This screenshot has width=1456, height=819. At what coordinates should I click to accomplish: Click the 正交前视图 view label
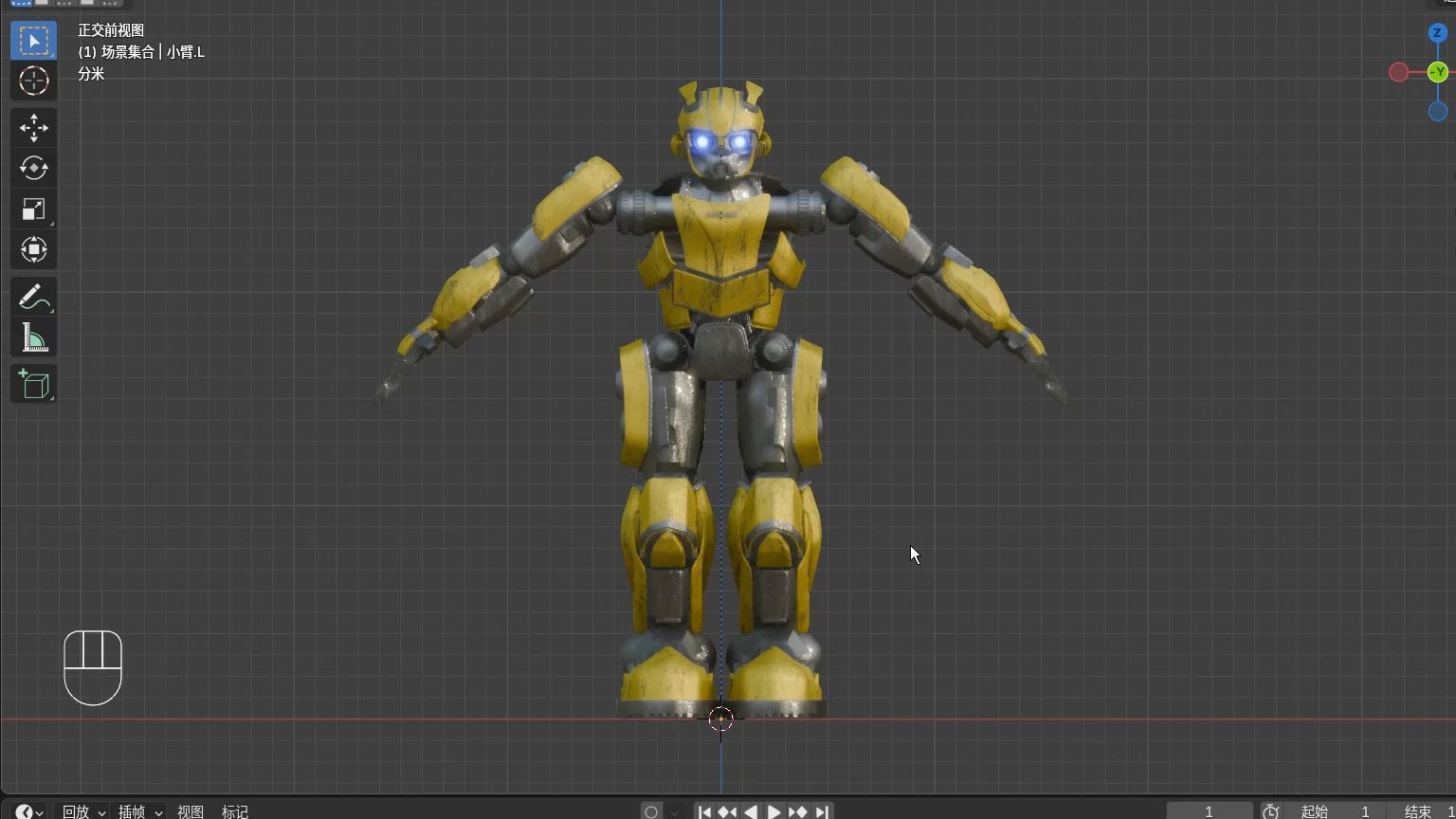[x=111, y=30]
